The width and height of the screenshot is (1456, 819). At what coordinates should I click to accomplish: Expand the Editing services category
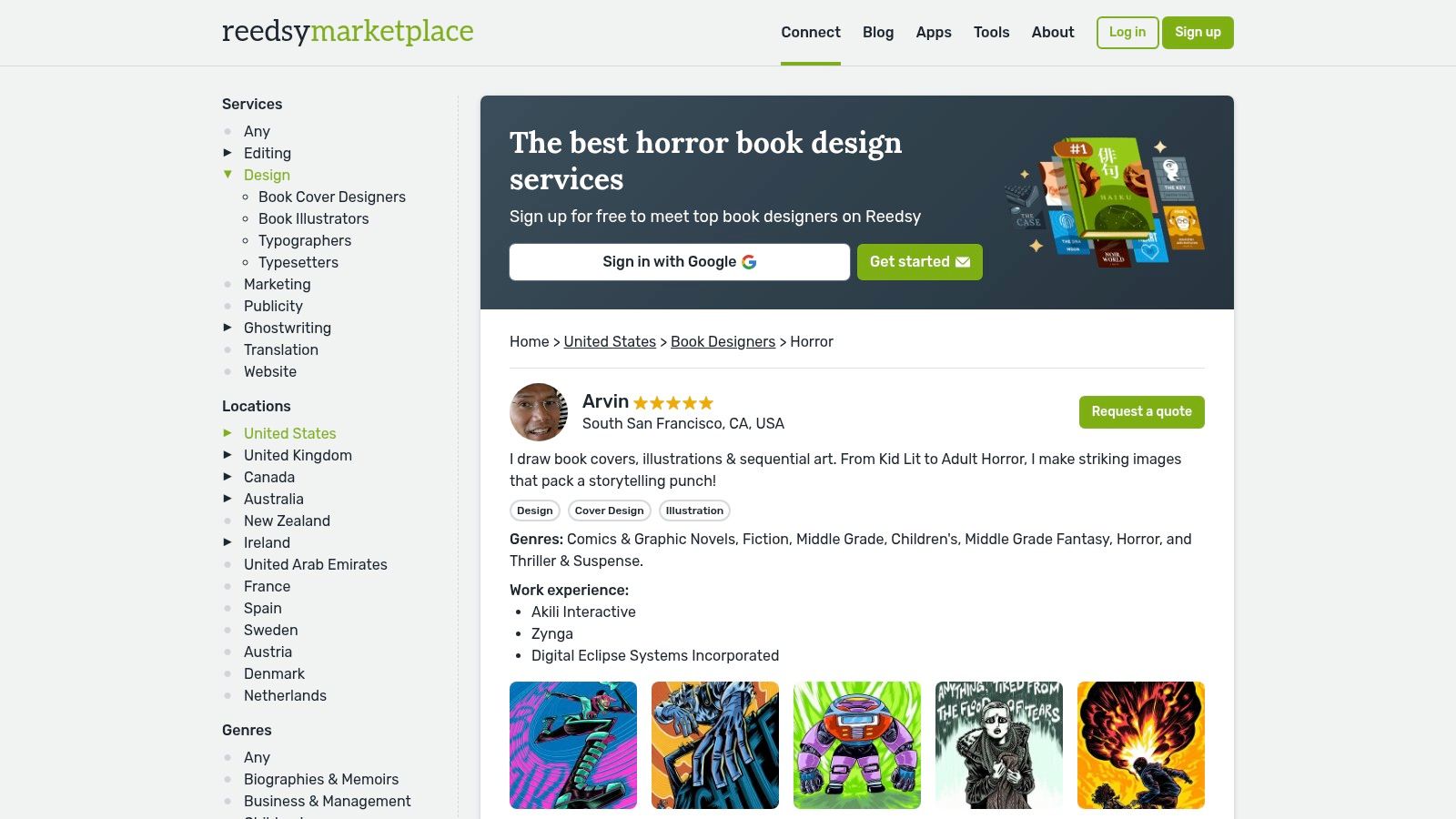[227, 152]
